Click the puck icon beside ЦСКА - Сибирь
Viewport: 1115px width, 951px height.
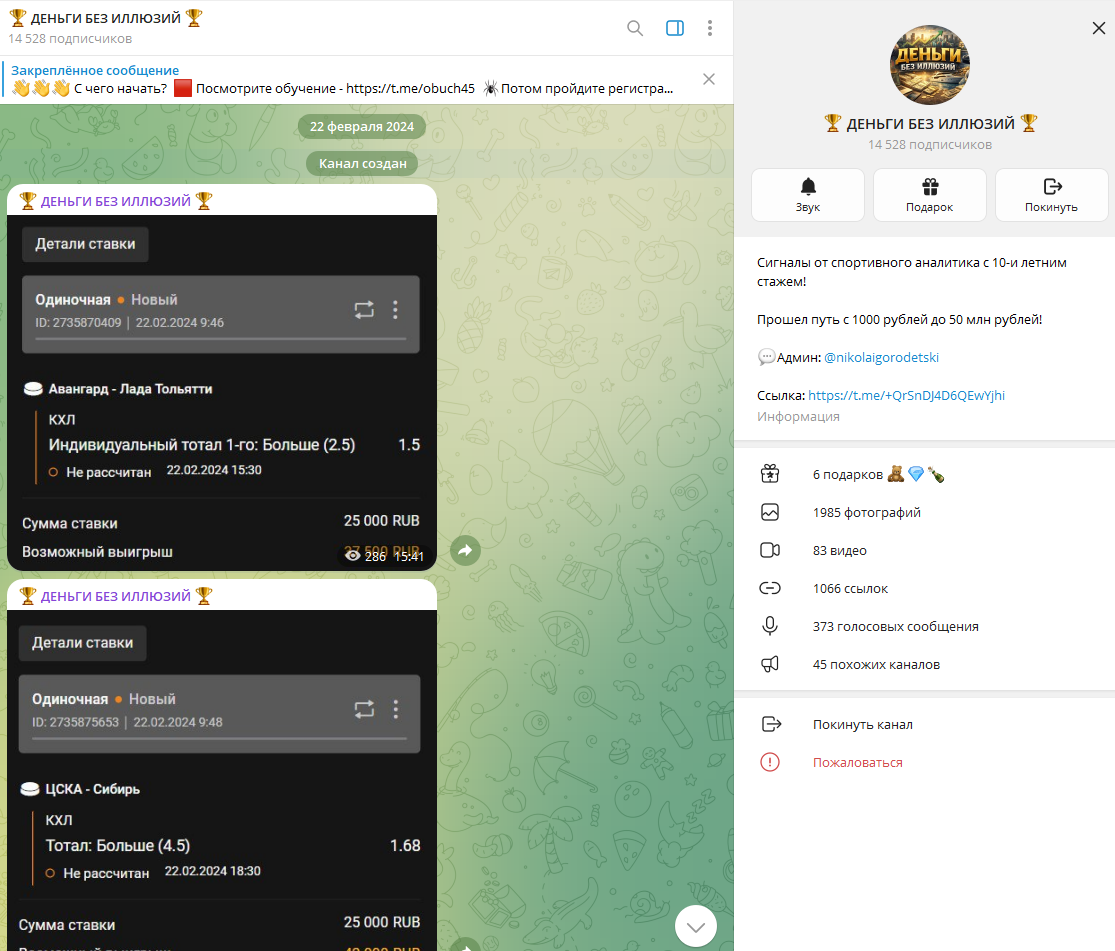[x=30, y=789]
